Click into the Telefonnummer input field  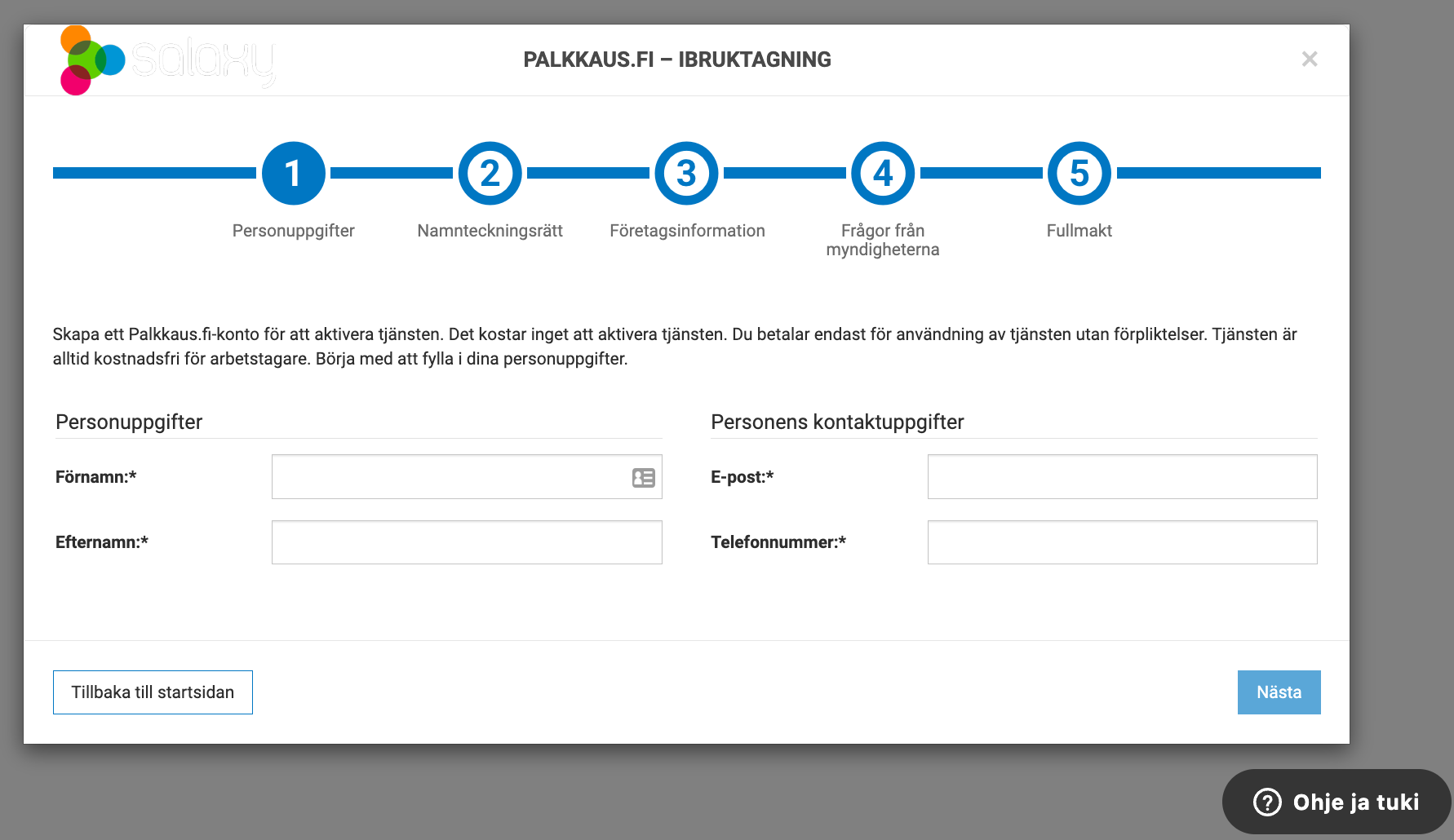coord(1122,542)
